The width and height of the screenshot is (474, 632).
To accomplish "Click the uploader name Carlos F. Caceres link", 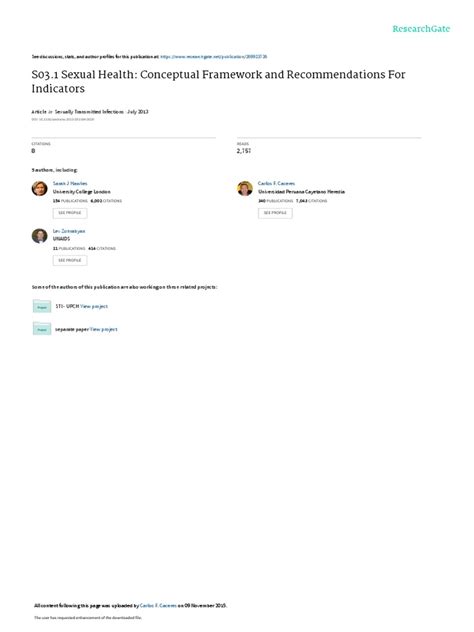I will pyautogui.click(x=158, y=605).
